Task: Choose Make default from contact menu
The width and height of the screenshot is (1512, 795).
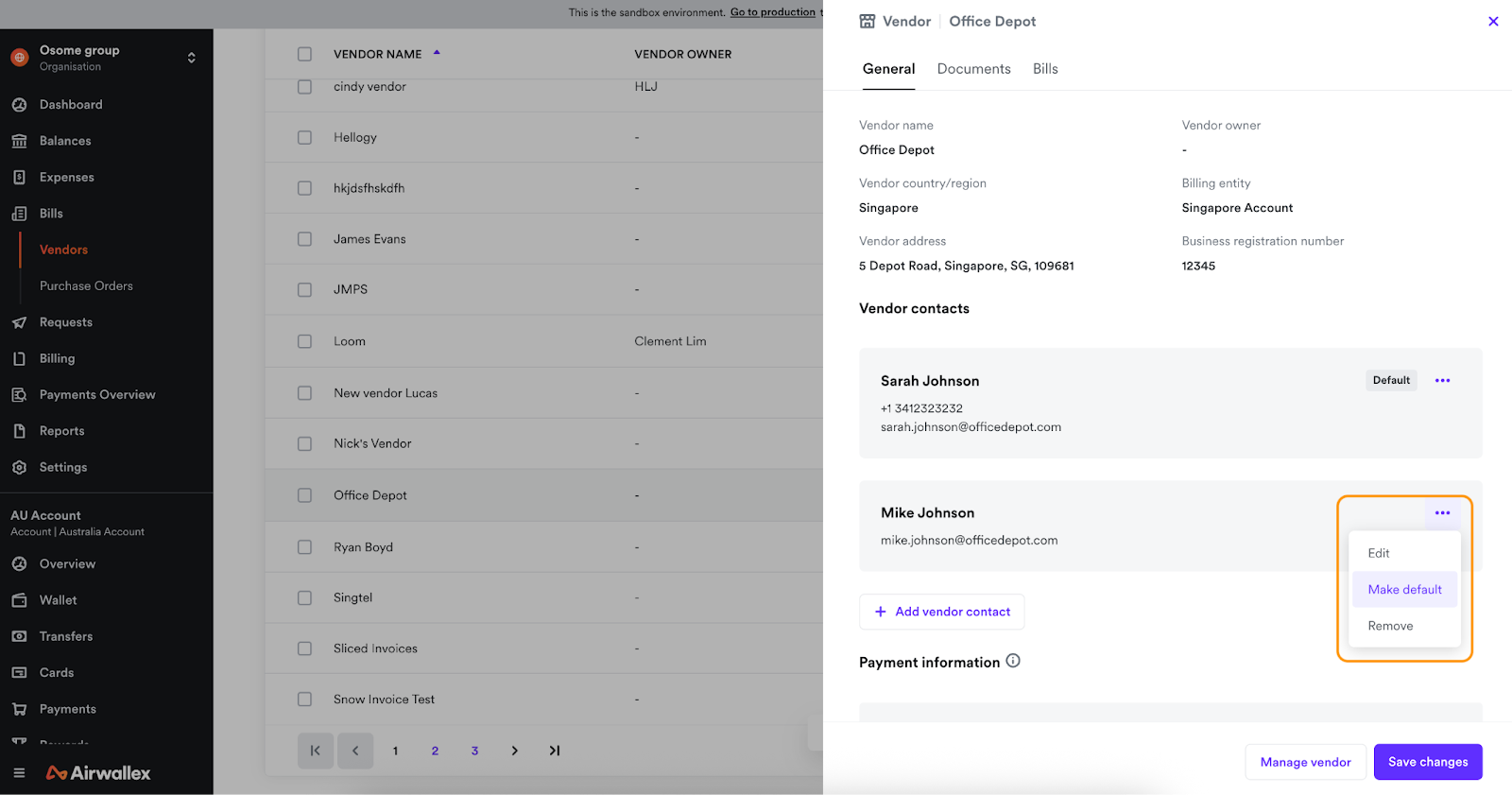Action: (x=1404, y=589)
